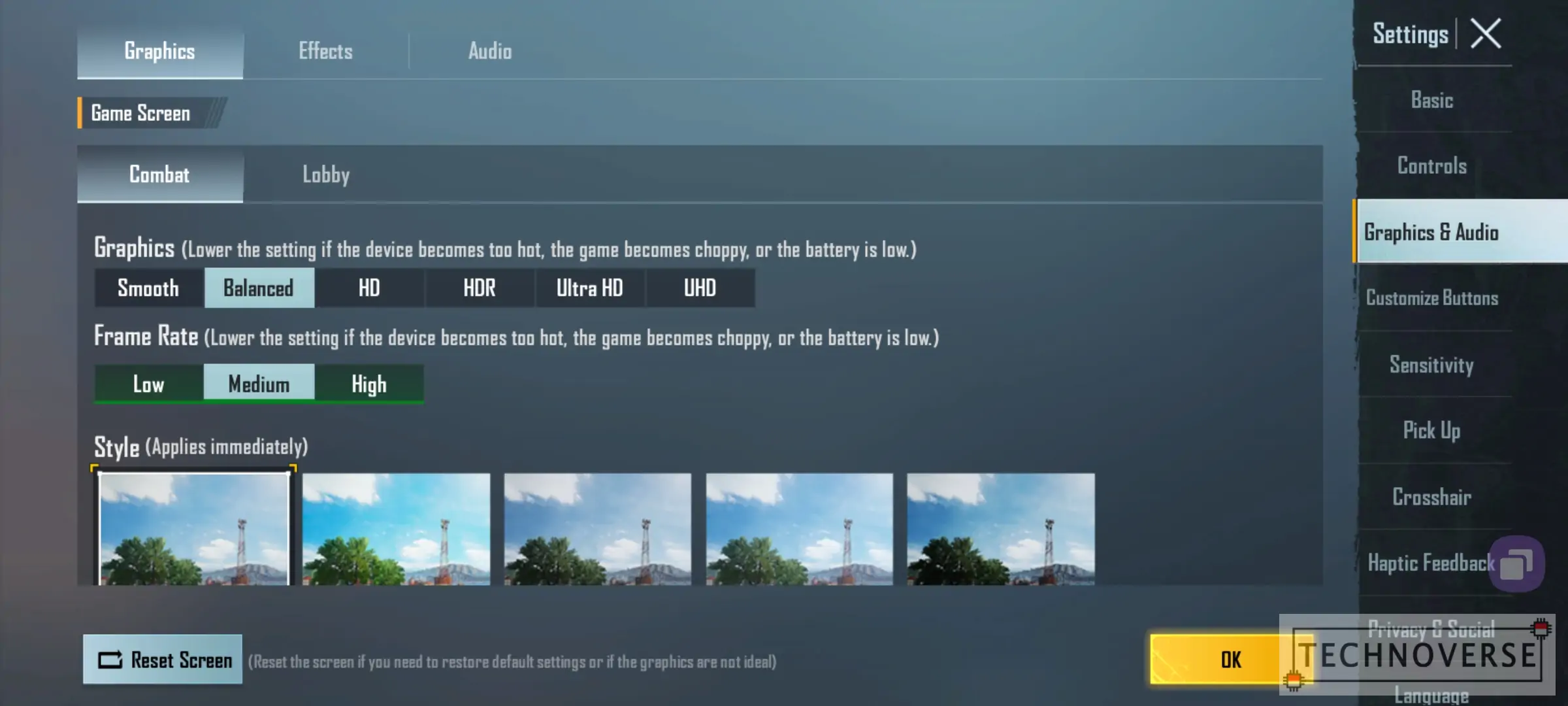Click Reset Screen to restore defaults
Viewport: 1568px width, 706px height.
[x=162, y=660]
